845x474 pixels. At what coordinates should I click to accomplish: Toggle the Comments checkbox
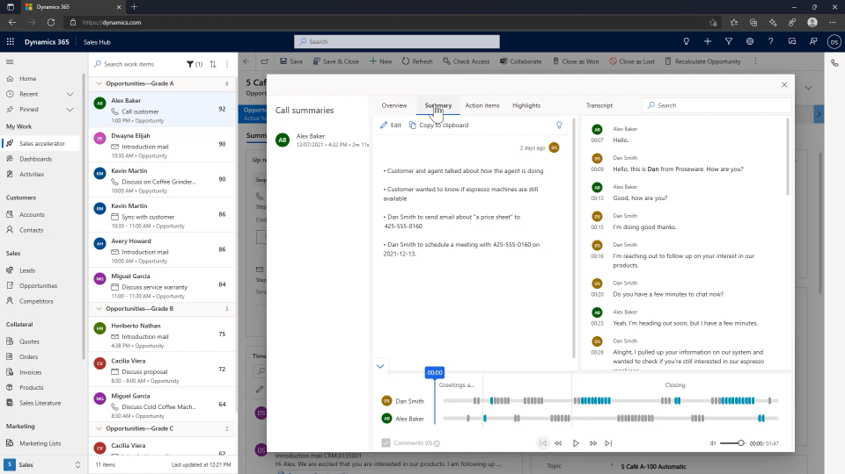tap(386, 442)
